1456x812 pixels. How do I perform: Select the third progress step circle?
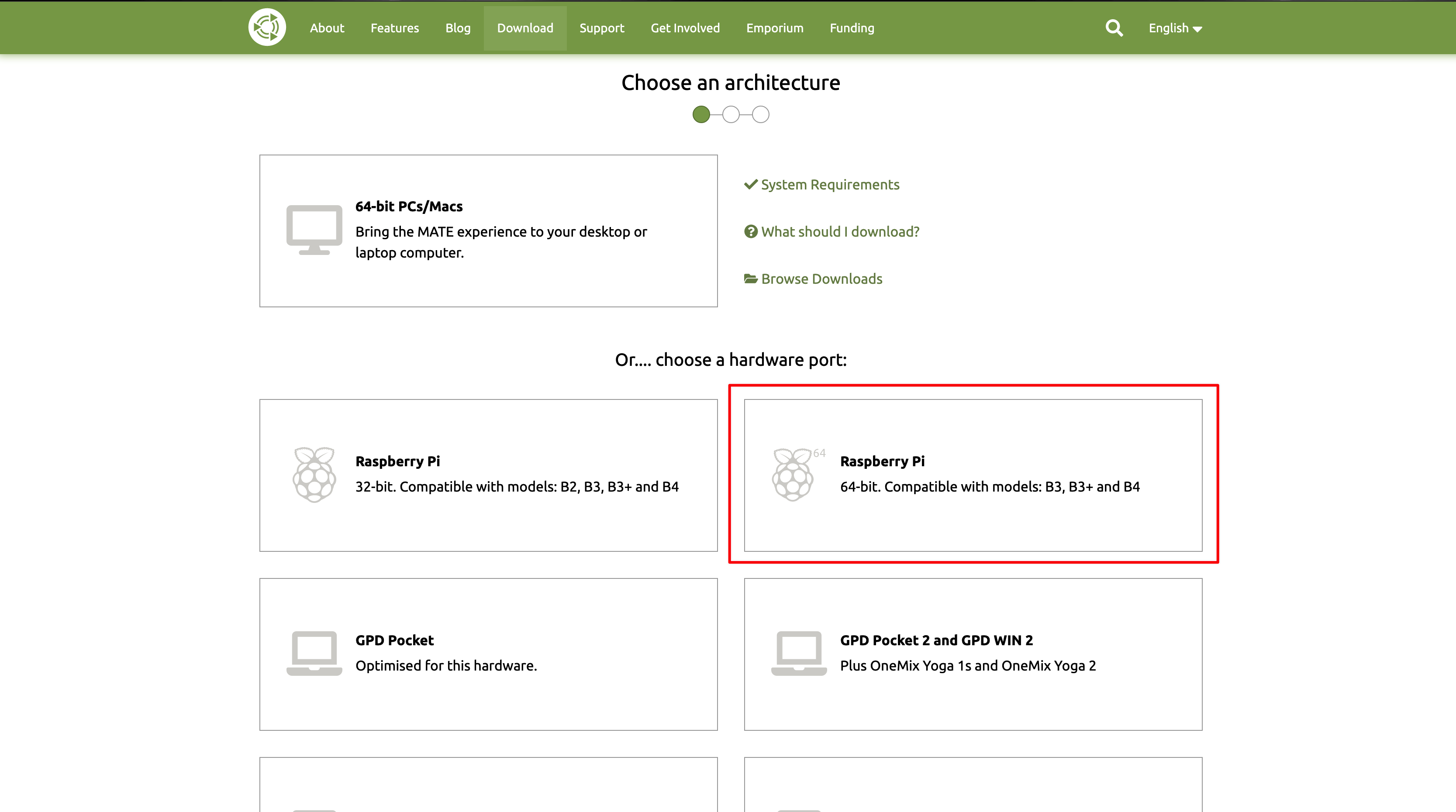tap(760, 115)
